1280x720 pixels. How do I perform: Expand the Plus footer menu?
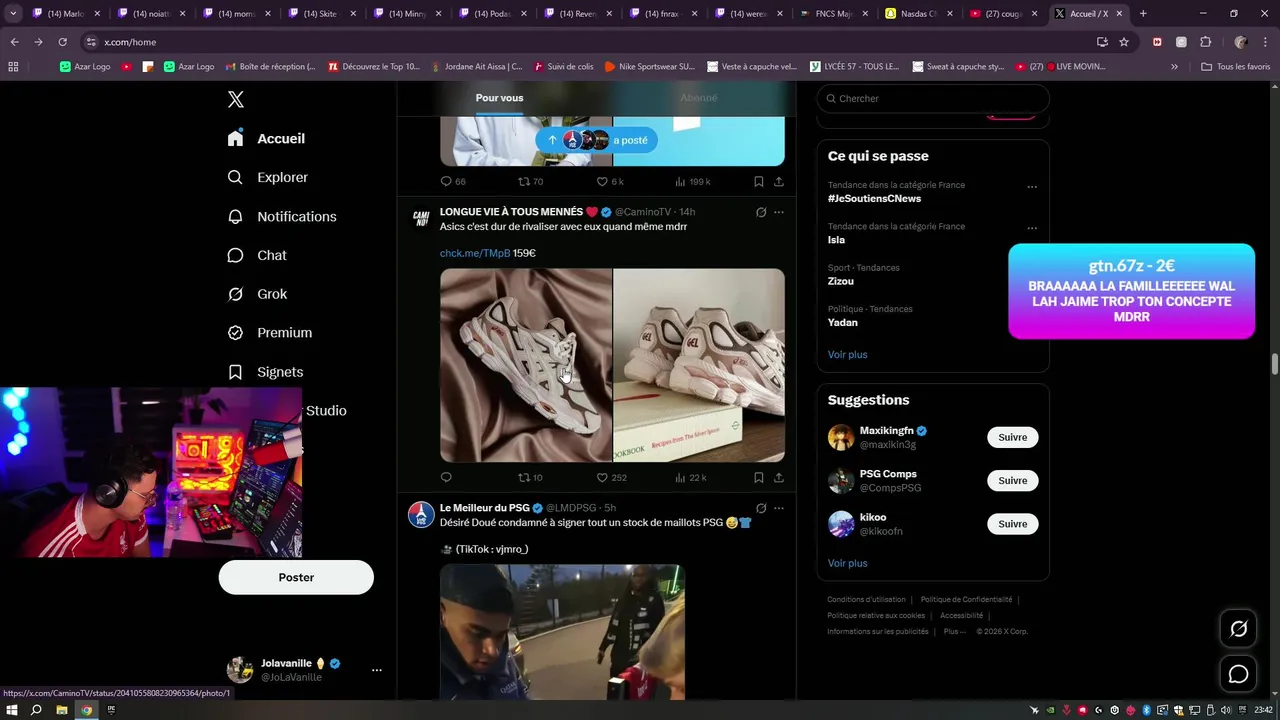[x=954, y=631]
